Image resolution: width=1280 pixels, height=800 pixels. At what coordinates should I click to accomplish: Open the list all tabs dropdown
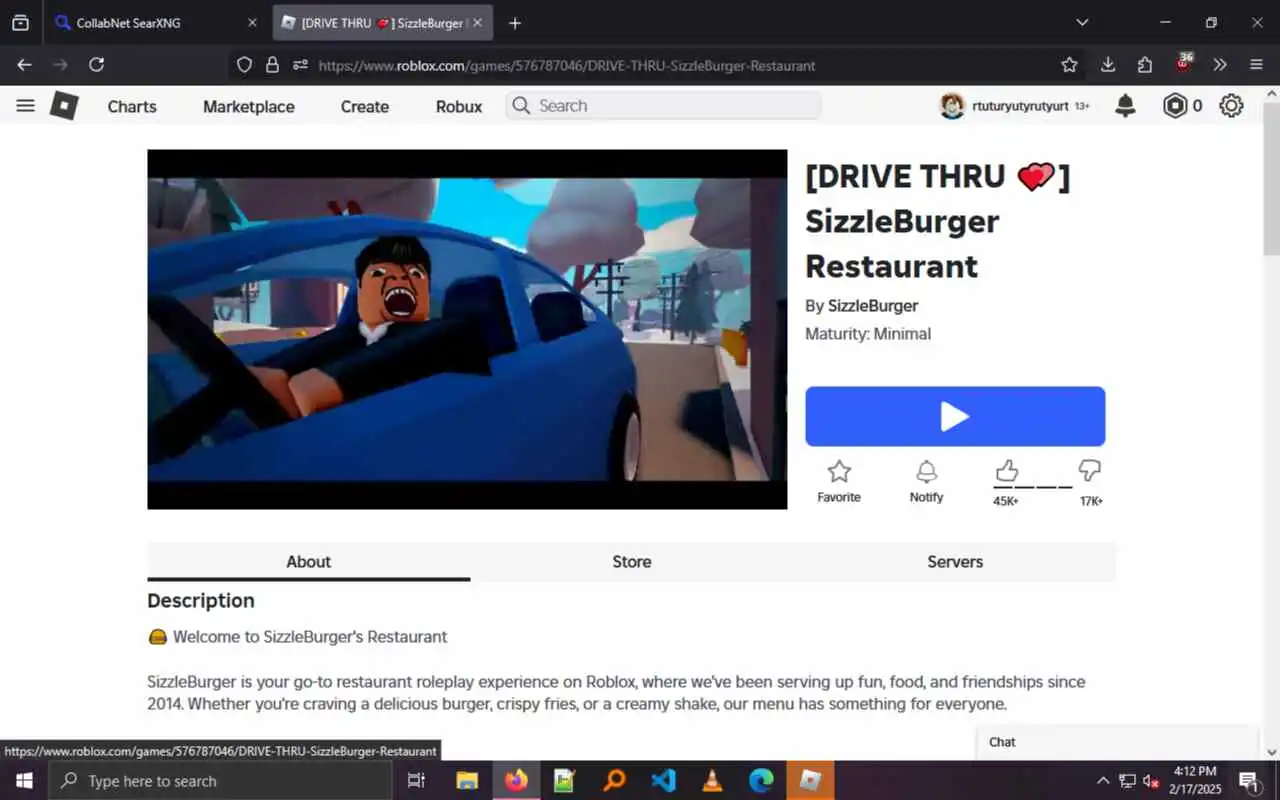pyautogui.click(x=1081, y=22)
